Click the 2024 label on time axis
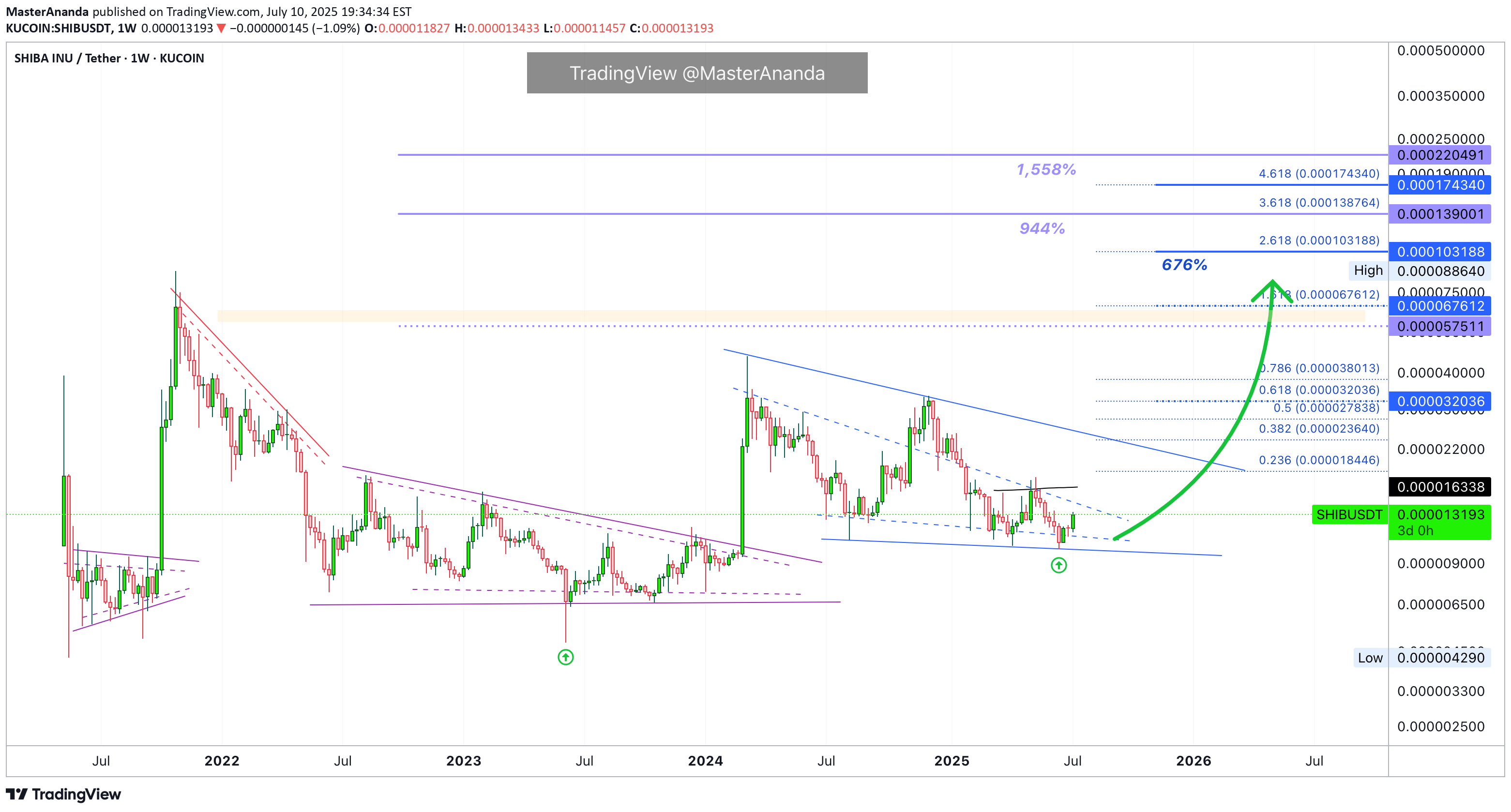The image size is (1511, 812). pyautogui.click(x=705, y=761)
